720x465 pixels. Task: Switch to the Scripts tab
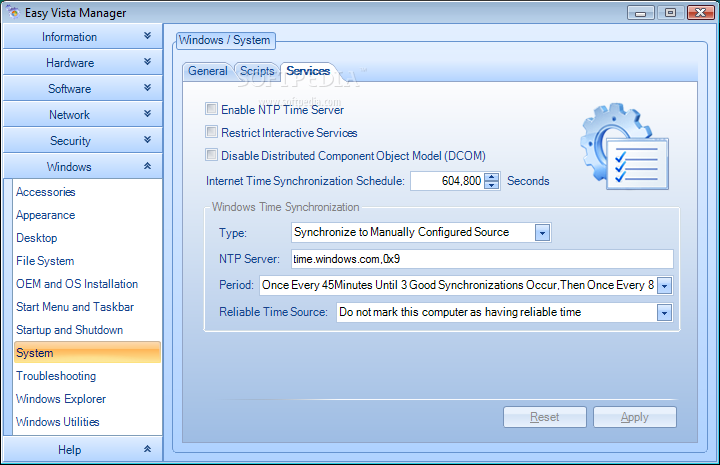[257, 71]
